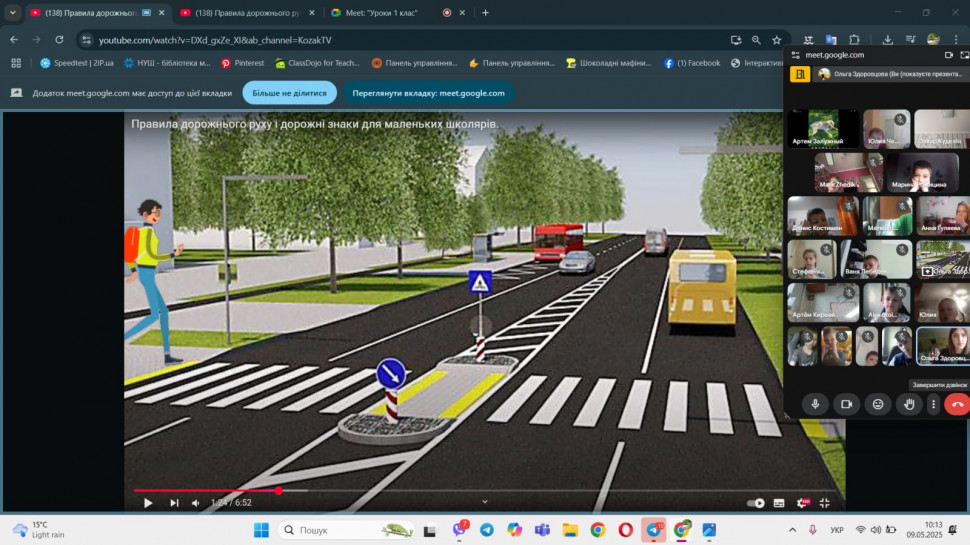Expand the chevron below the progress bar
This screenshot has width=970, height=545.
point(484,502)
